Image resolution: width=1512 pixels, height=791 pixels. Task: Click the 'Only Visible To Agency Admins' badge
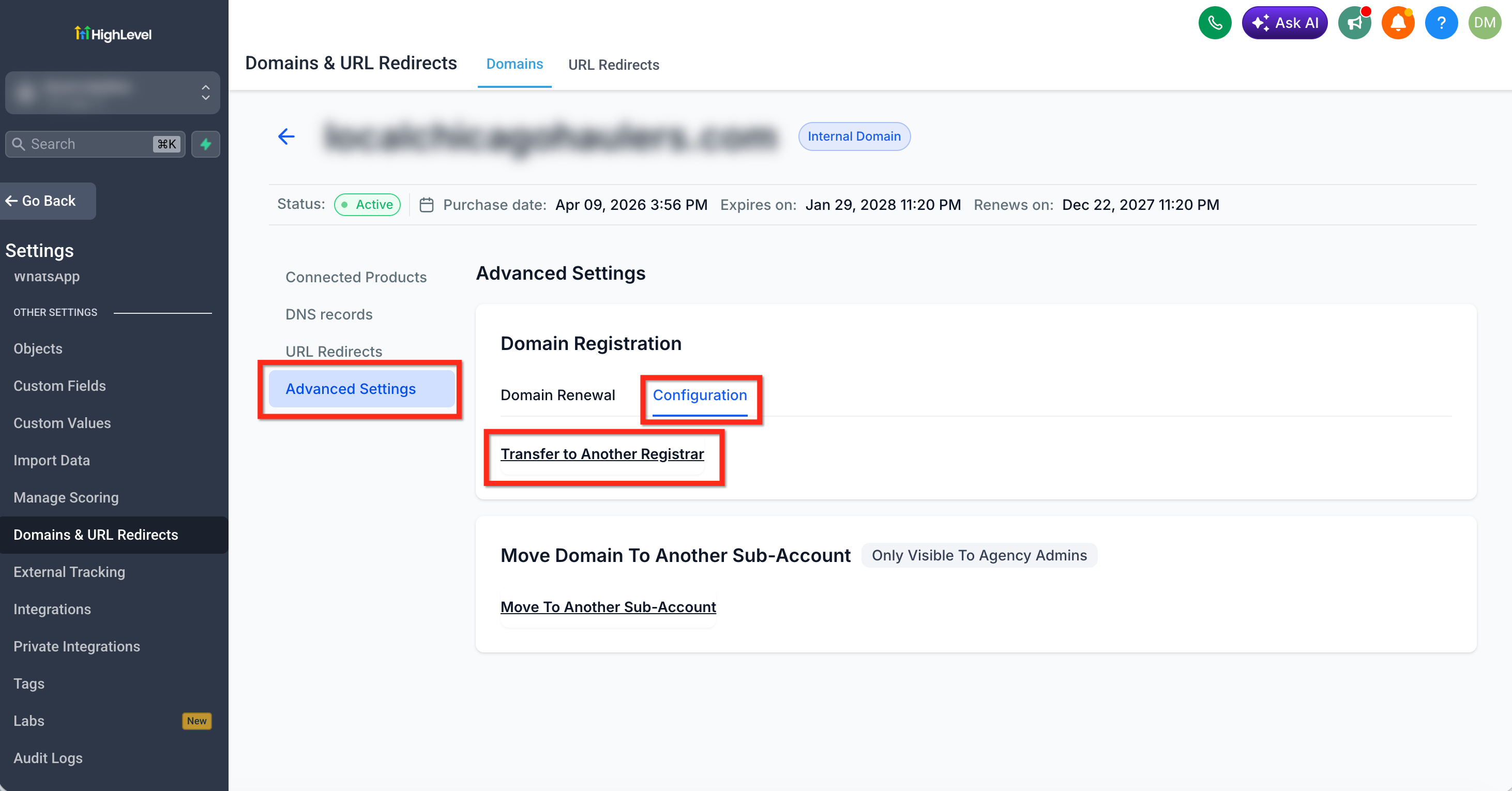[x=979, y=555]
